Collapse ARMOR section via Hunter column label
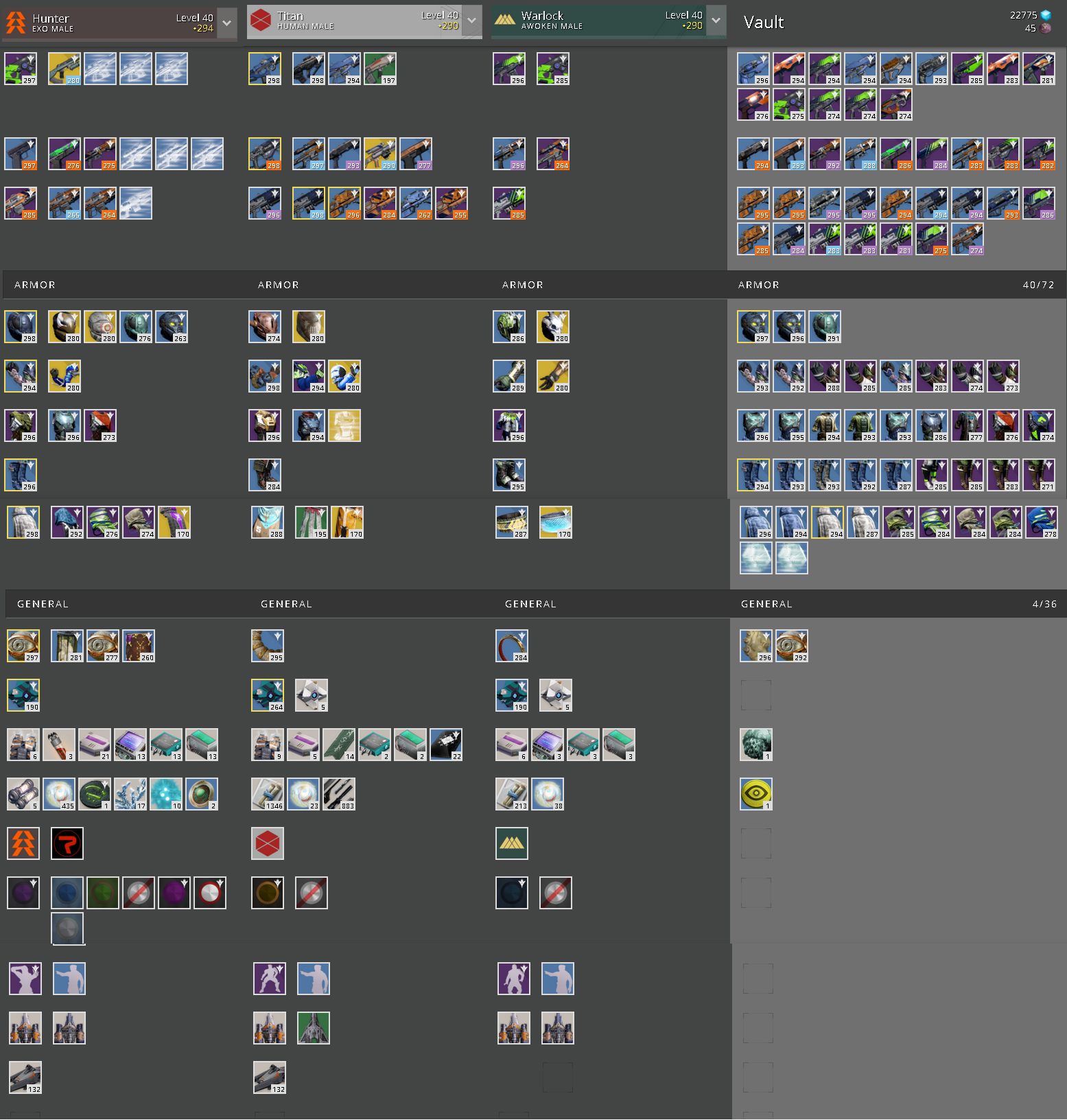The width and height of the screenshot is (1067, 1120). pyautogui.click(x=35, y=285)
